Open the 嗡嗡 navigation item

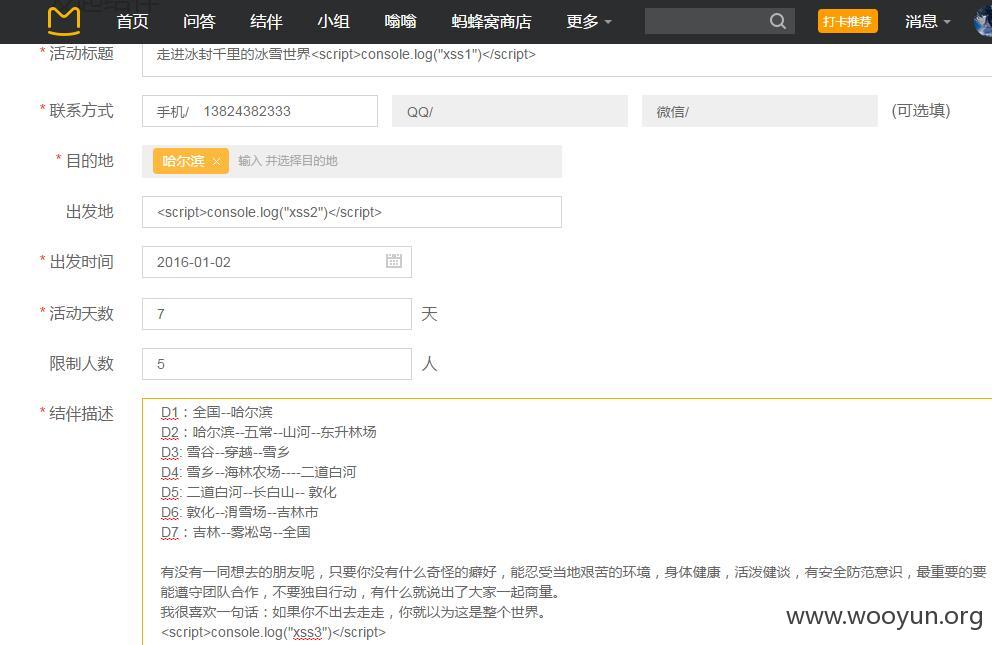[x=400, y=22]
